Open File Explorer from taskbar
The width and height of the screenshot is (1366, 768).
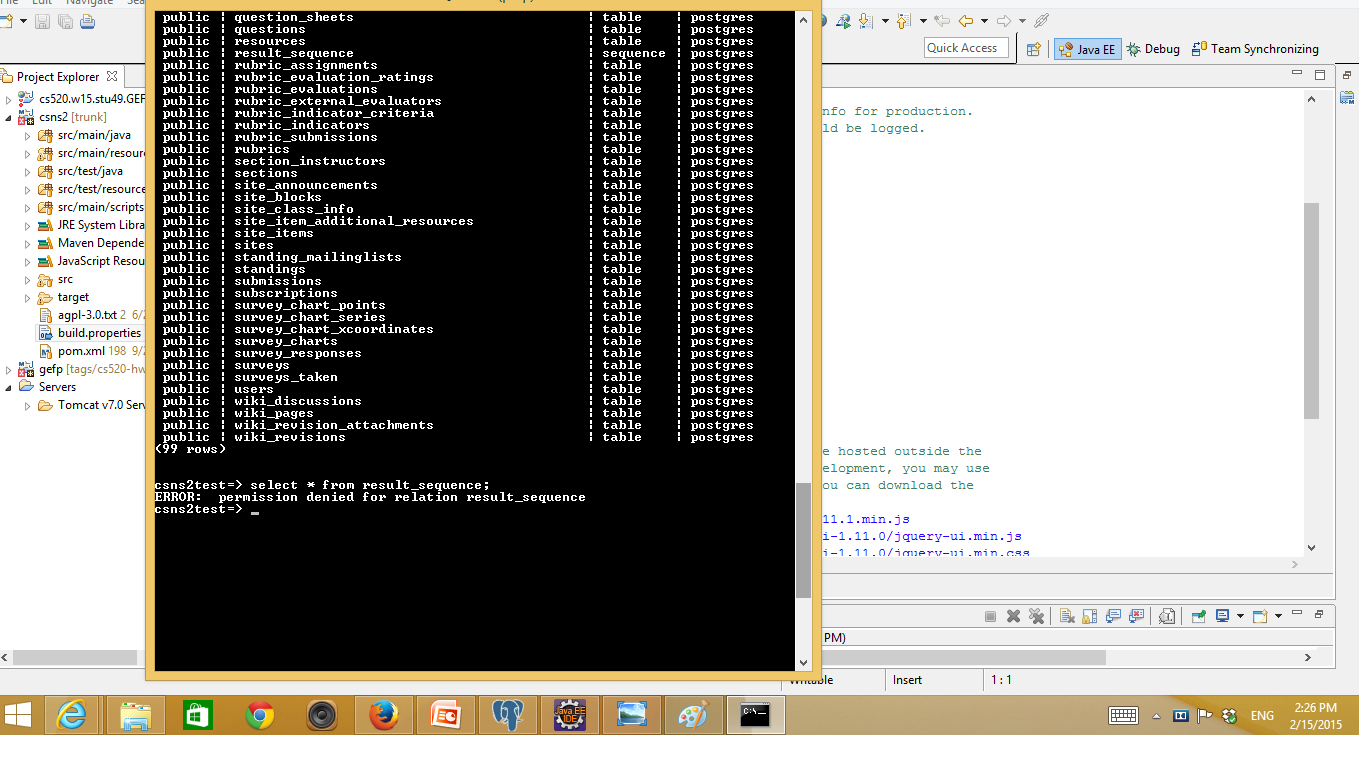[x=135, y=715]
